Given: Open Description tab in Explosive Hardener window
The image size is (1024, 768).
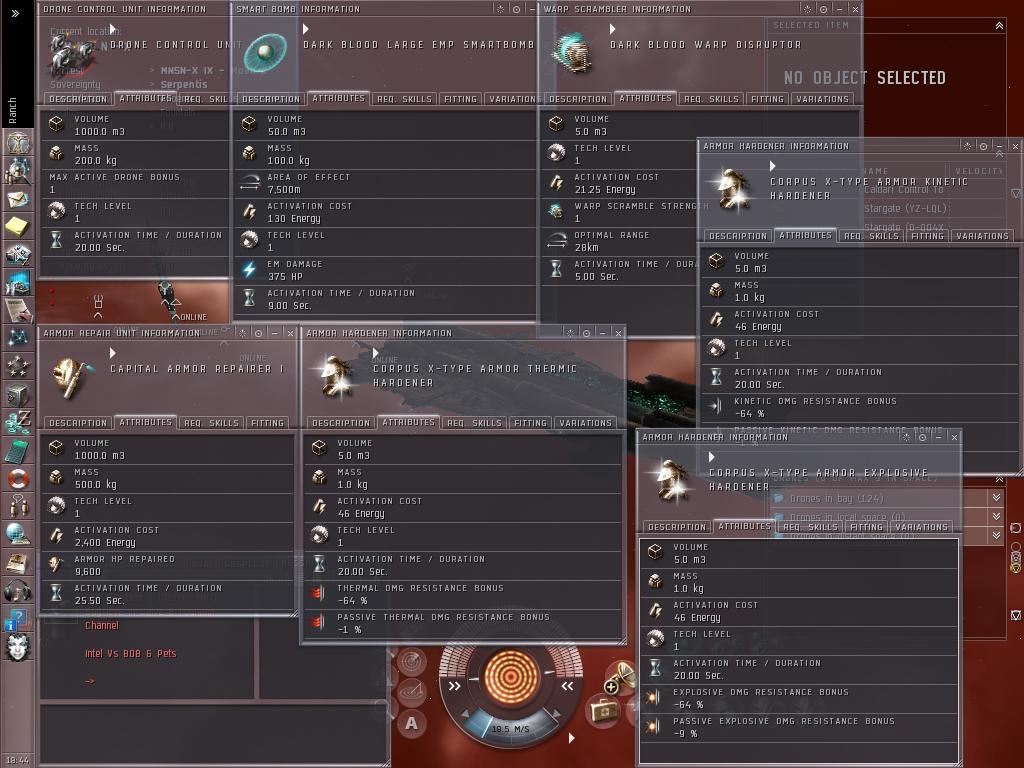Looking at the screenshot, I should point(677,526).
